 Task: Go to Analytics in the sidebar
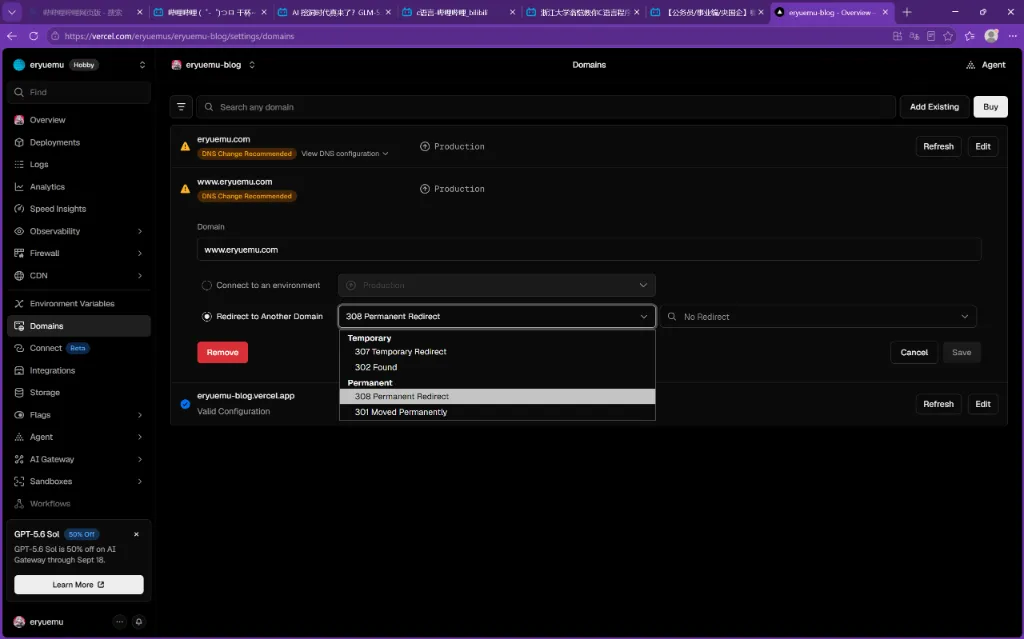[x=79, y=187]
